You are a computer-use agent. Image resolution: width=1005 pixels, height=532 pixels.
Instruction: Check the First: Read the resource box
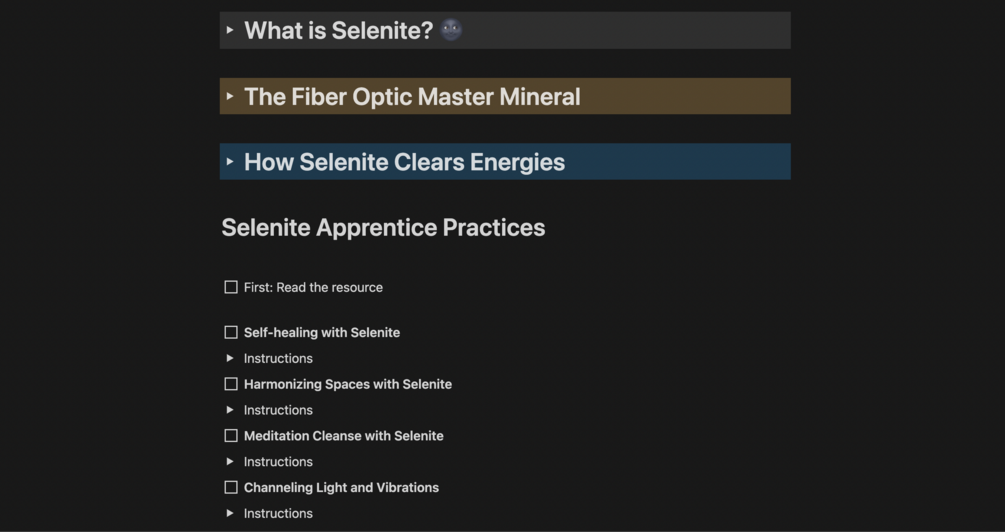(231, 287)
